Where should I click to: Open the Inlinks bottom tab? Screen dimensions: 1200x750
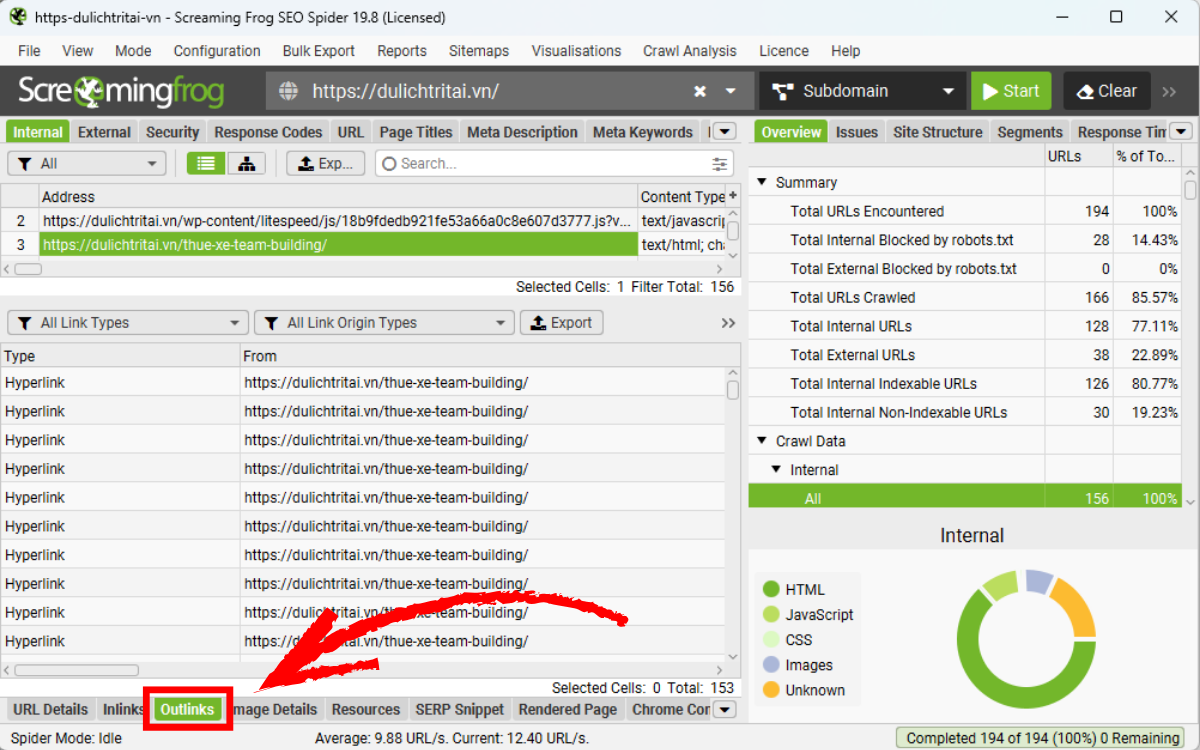click(x=123, y=709)
